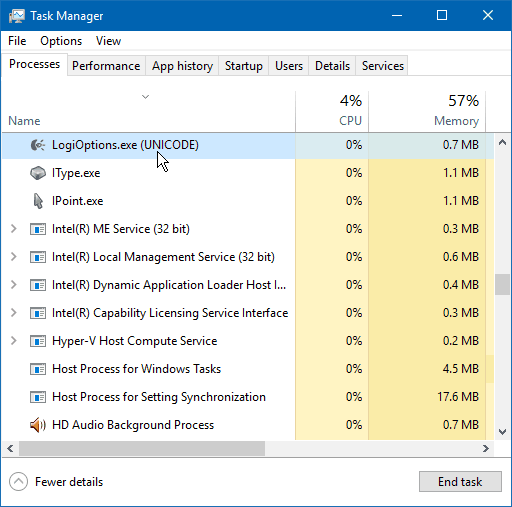The height and width of the screenshot is (507, 512).
Task: Click the Intel(R) Local Management Service icon
Action: point(38,257)
